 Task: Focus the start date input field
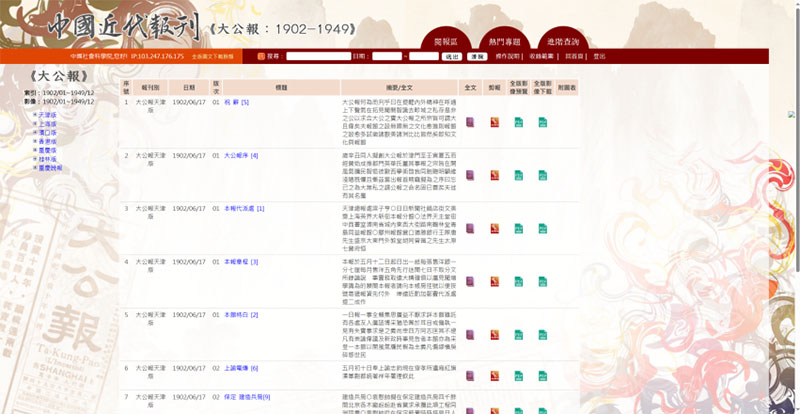click(x=387, y=56)
